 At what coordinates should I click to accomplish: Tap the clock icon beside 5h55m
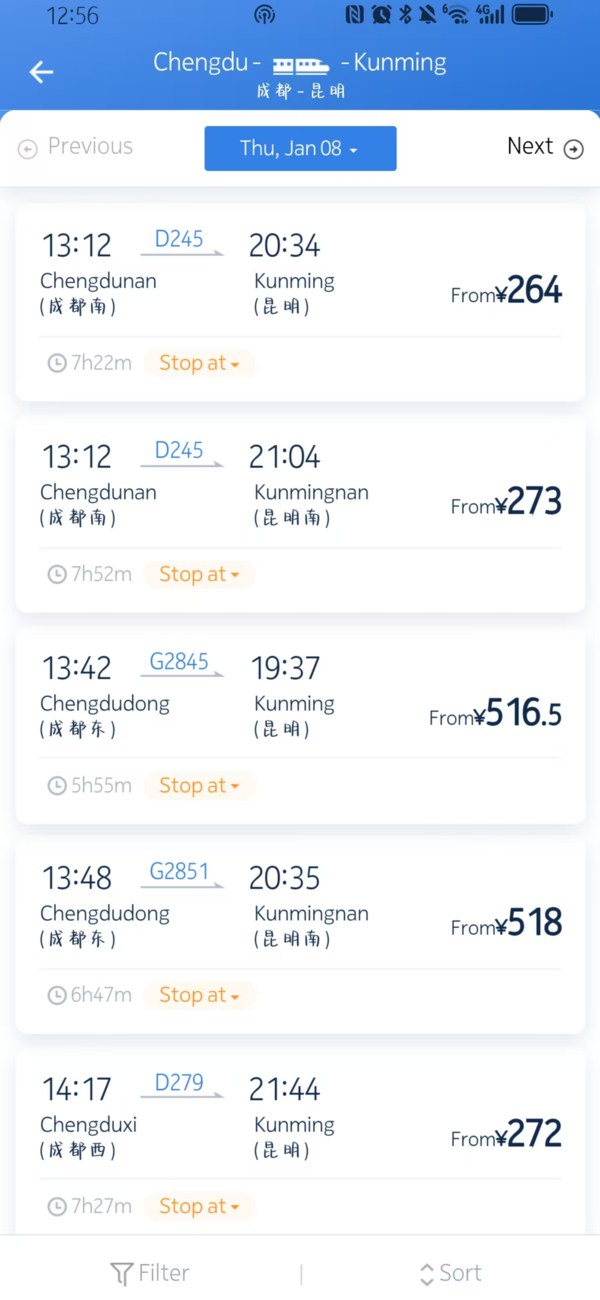click(x=57, y=786)
